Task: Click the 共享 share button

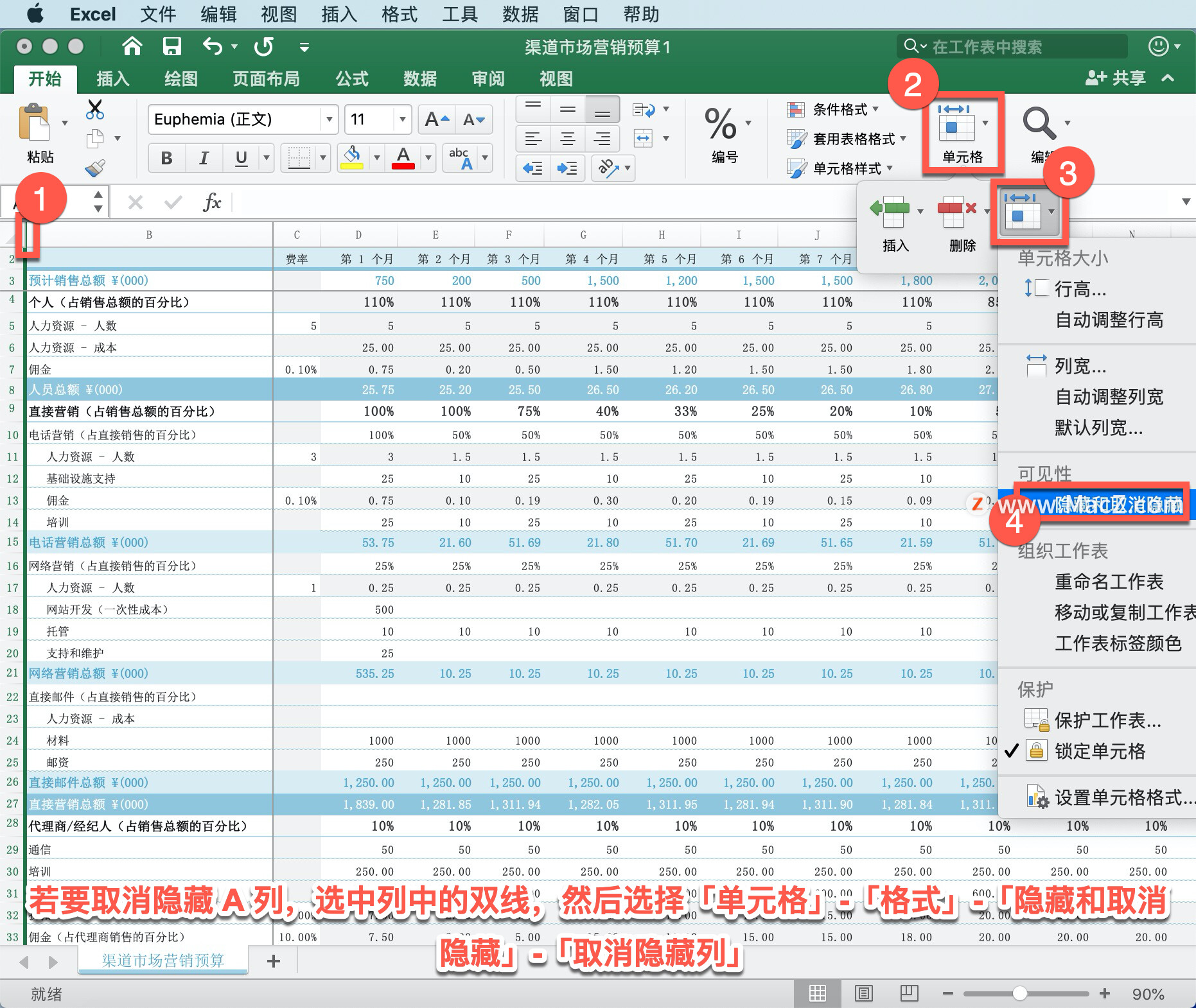Action: (x=1116, y=78)
